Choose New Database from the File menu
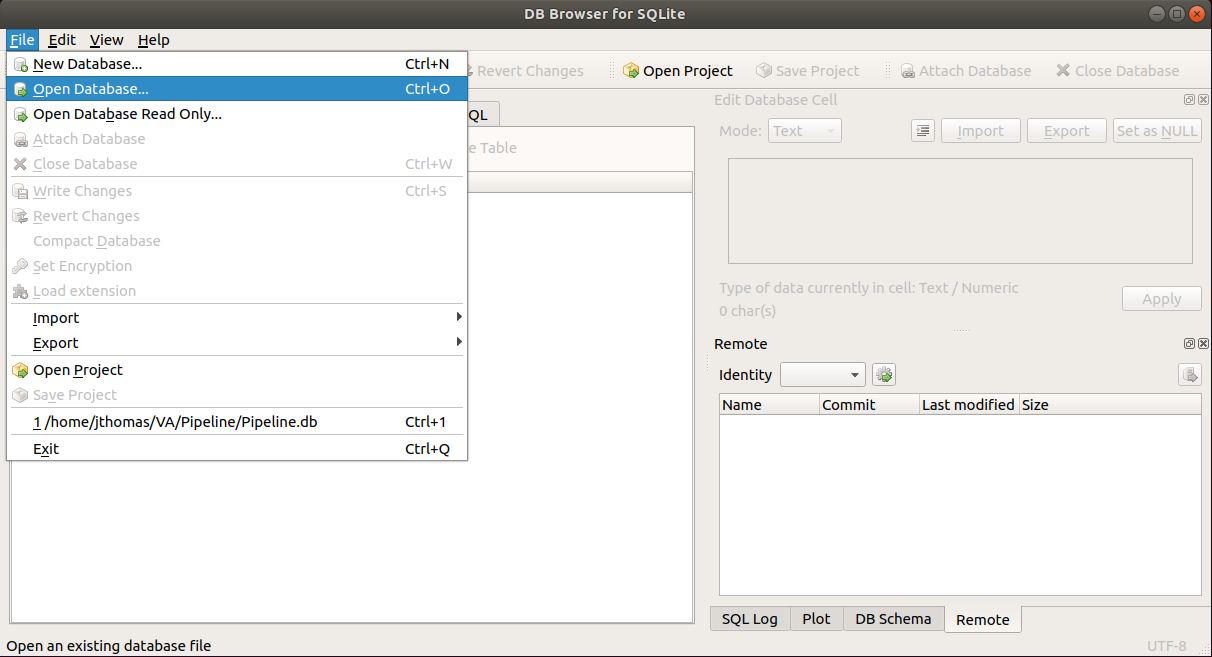The height and width of the screenshot is (657, 1212). coord(237,64)
